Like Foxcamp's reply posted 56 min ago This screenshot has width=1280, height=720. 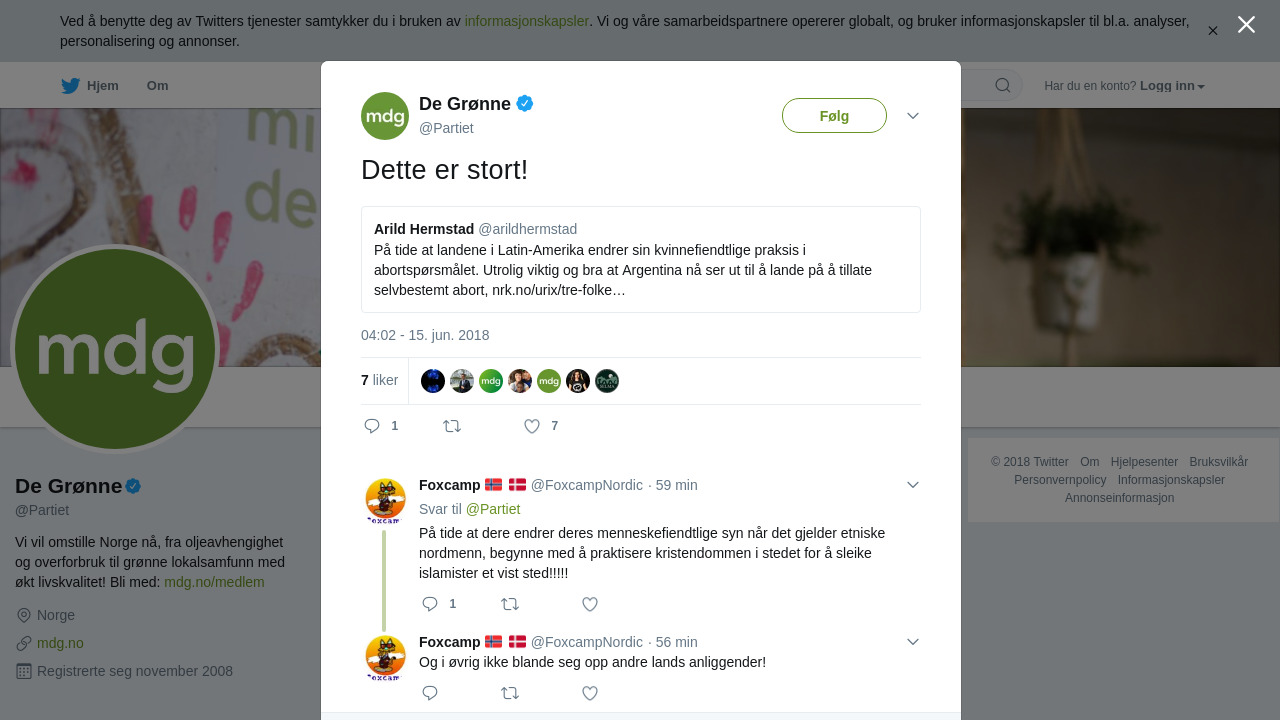coord(590,693)
